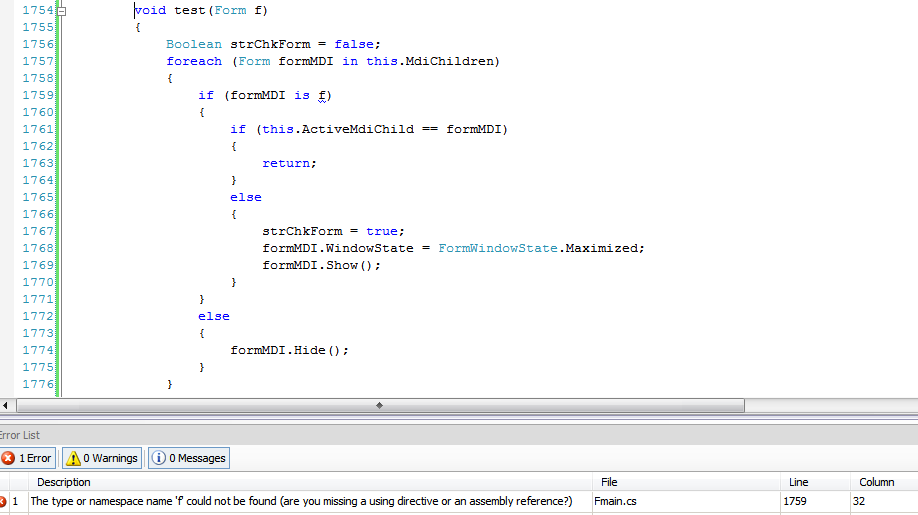Click 'return' keyword on line 1763
918x515 pixels.
pos(286,163)
